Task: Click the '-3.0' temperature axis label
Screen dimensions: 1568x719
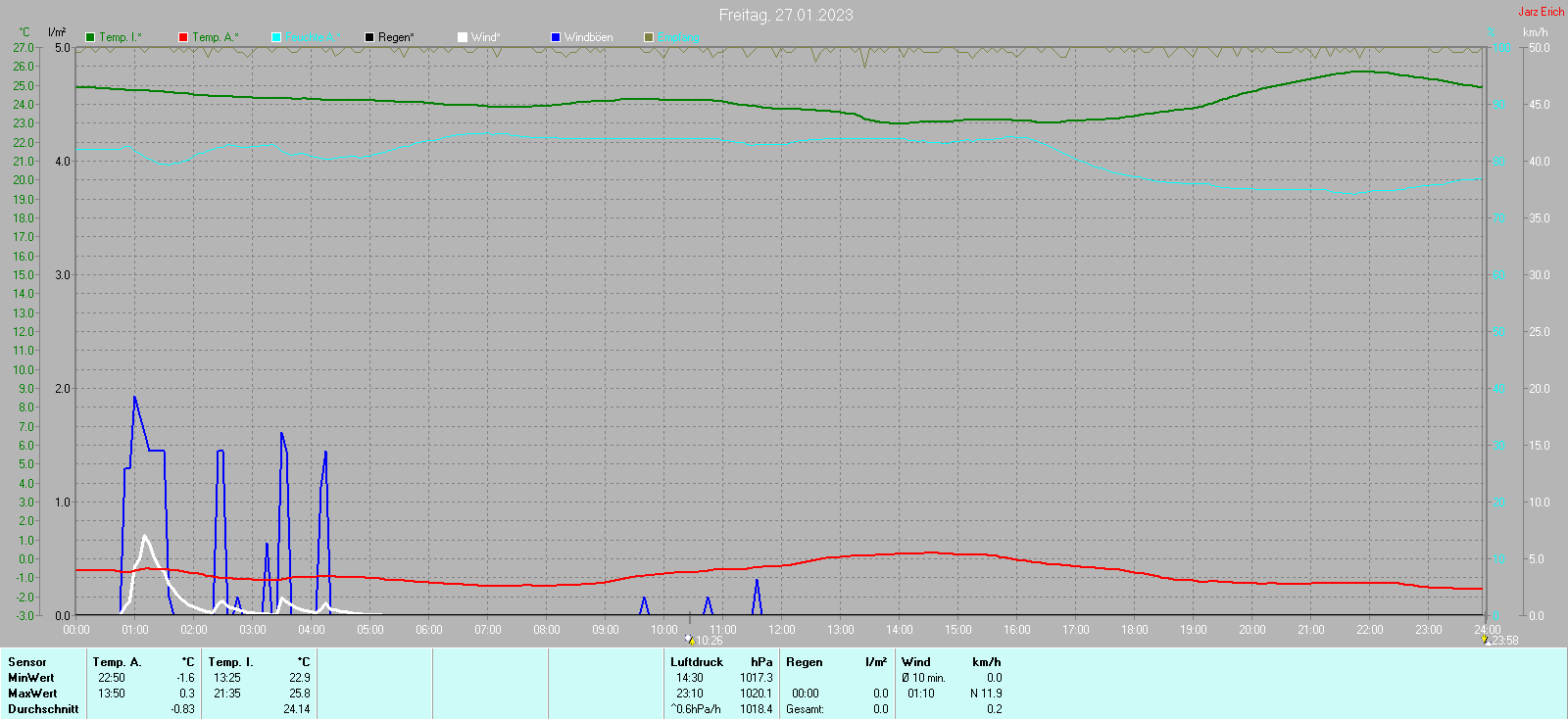Action: click(24, 616)
